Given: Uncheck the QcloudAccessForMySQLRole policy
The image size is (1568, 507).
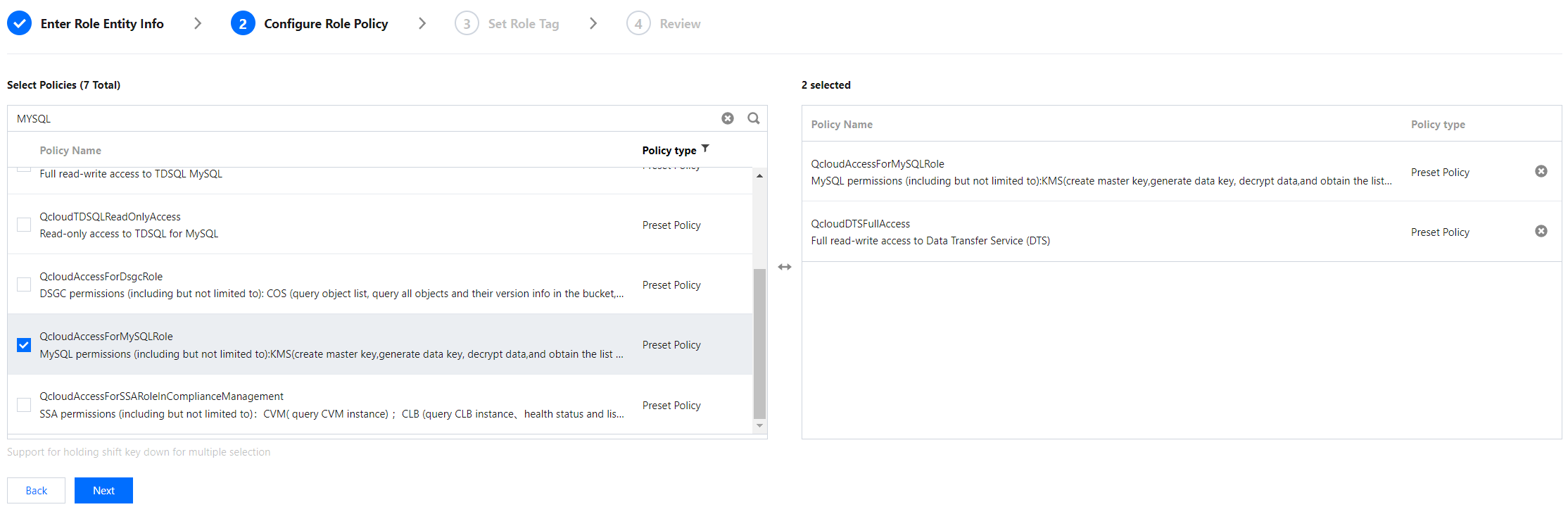Looking at the screenshot, I should (x=24, y=345).
